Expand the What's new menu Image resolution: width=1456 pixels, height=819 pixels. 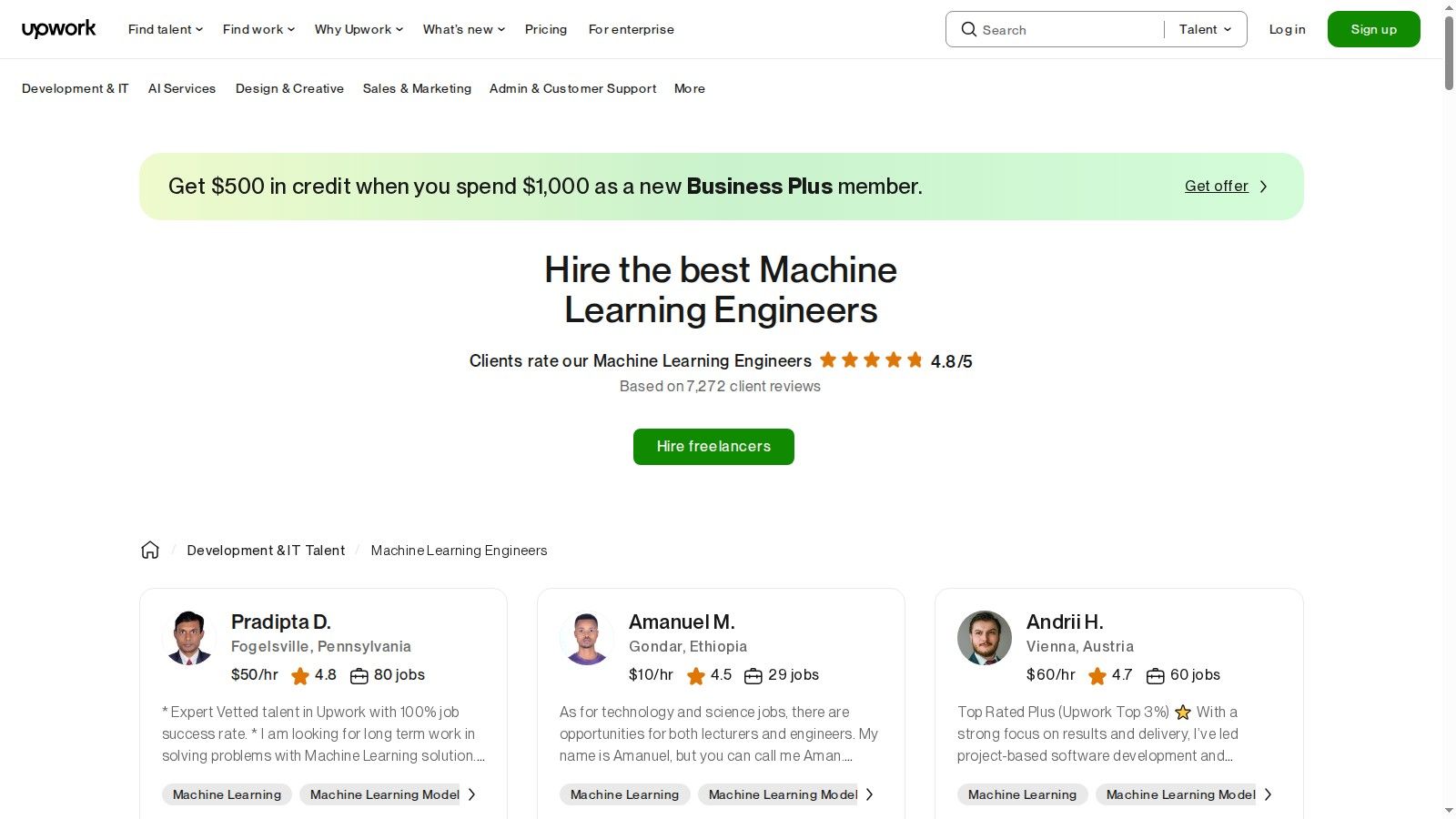click(462, 29)
